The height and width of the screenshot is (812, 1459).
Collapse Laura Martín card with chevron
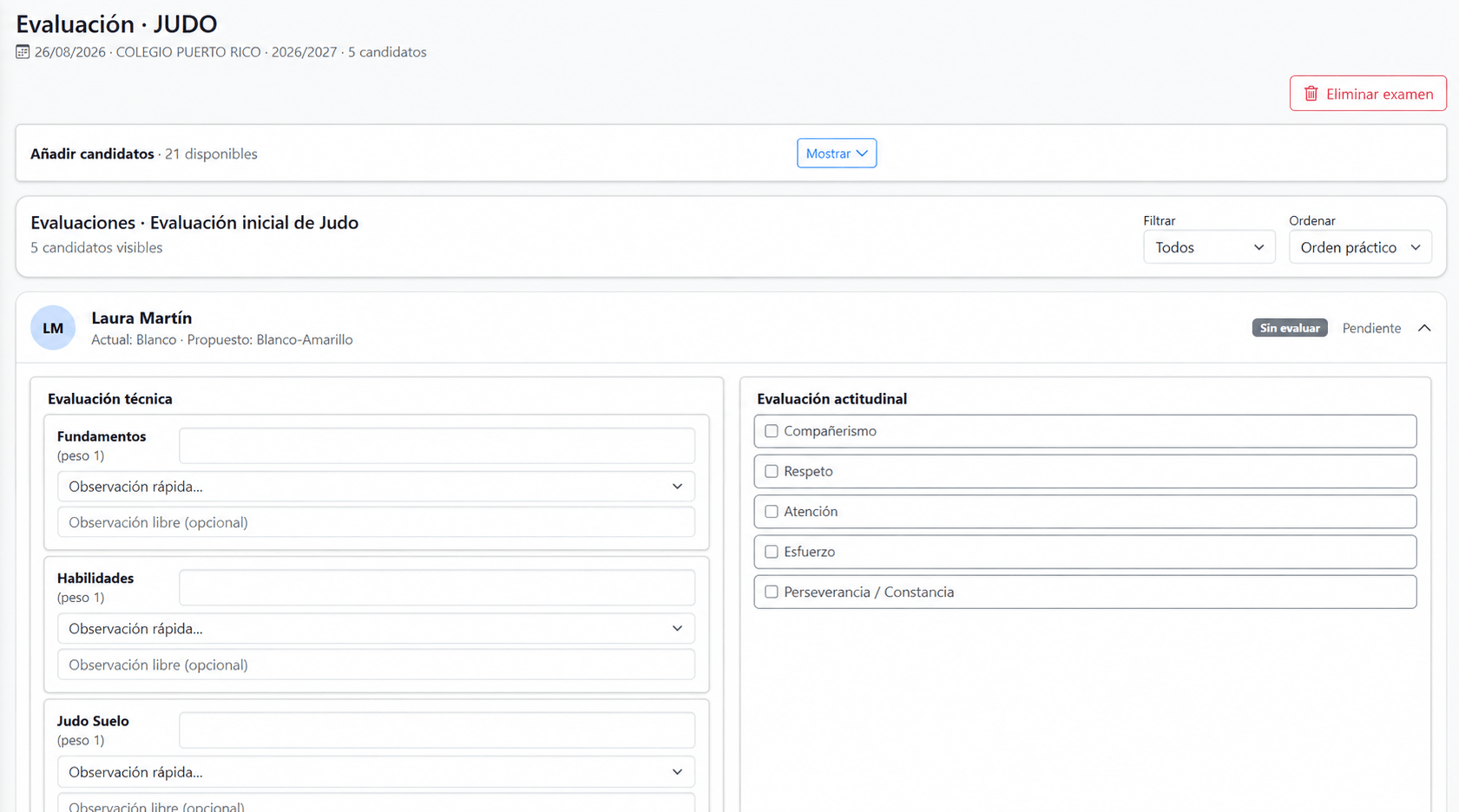[1424, 328]
